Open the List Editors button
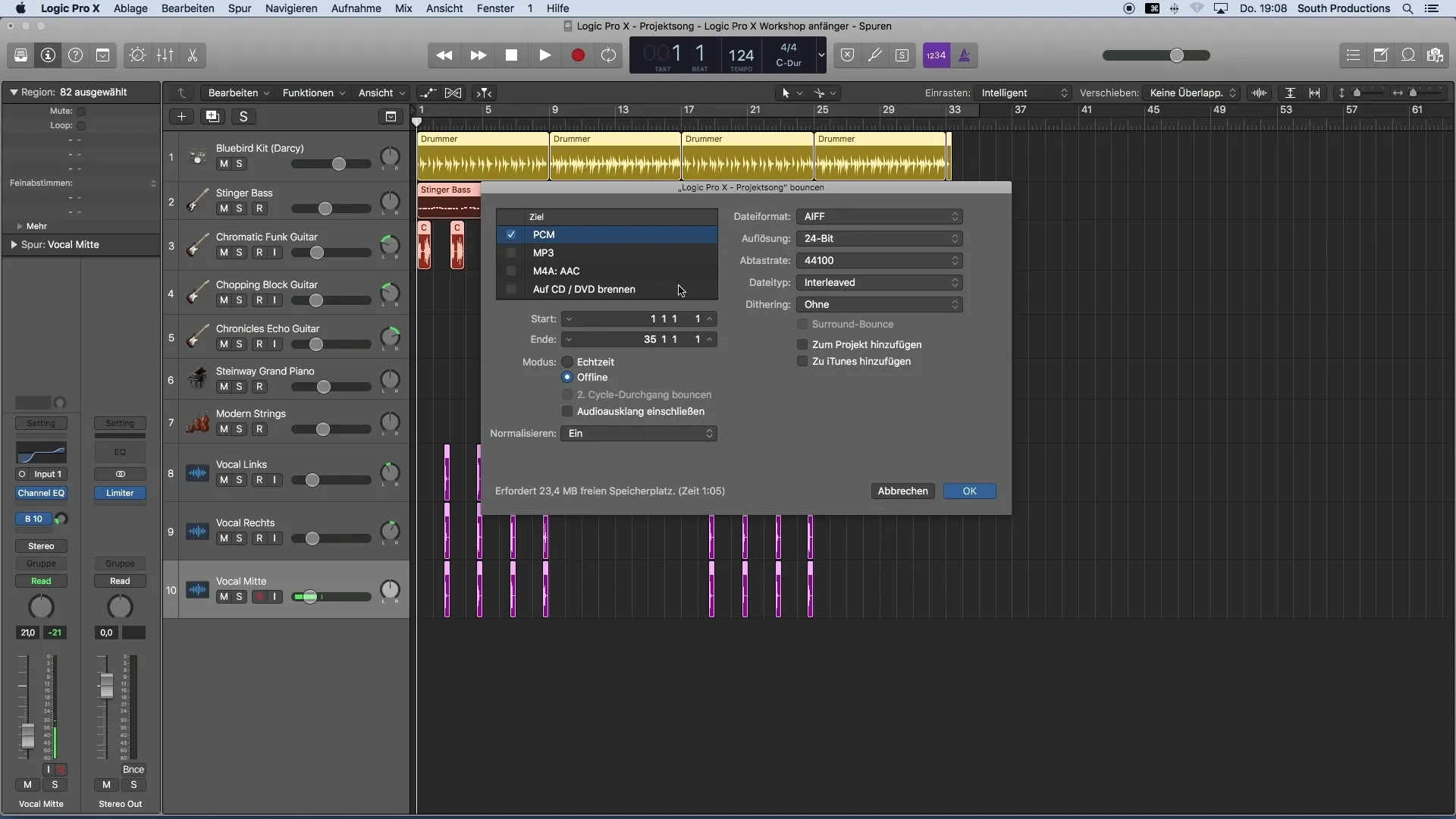The height and width of the screenshot is (819, 1456). [1353, 55]
